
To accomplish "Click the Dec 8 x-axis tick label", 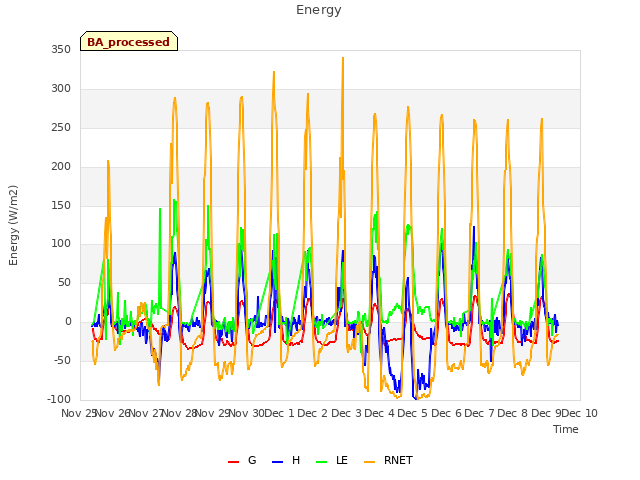I will click(513, 413).
